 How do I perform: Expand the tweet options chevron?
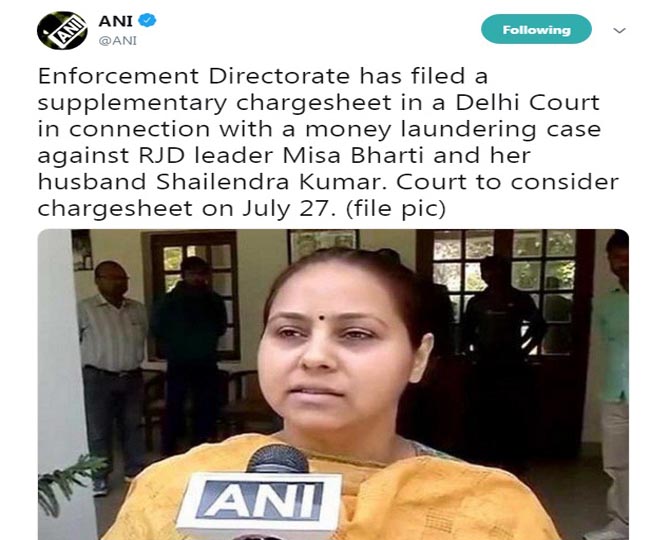click(x=619, y=30)
